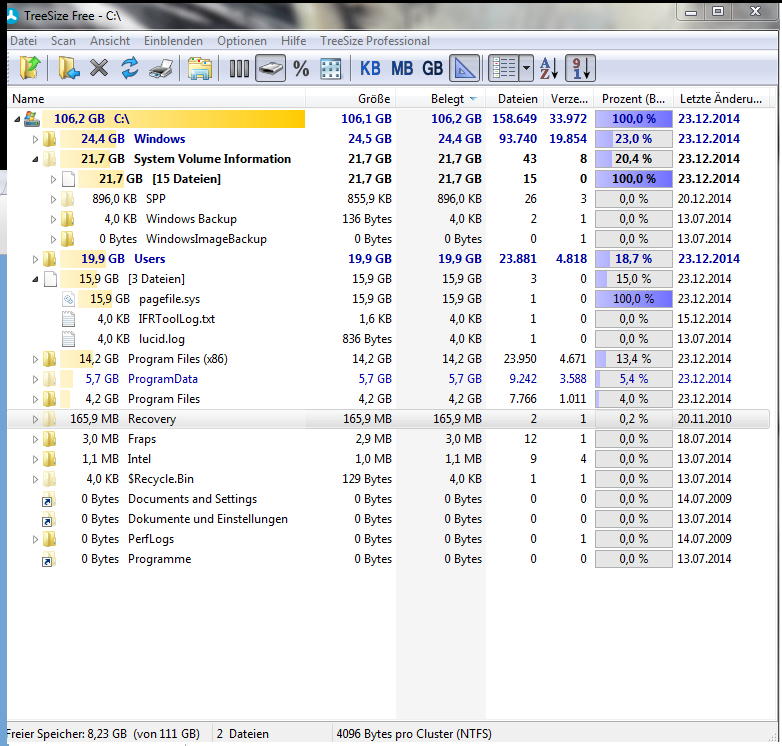This screenshot has height=746, width=782.
Task: Click the lucid.log file icon
Action: [68, 339]
